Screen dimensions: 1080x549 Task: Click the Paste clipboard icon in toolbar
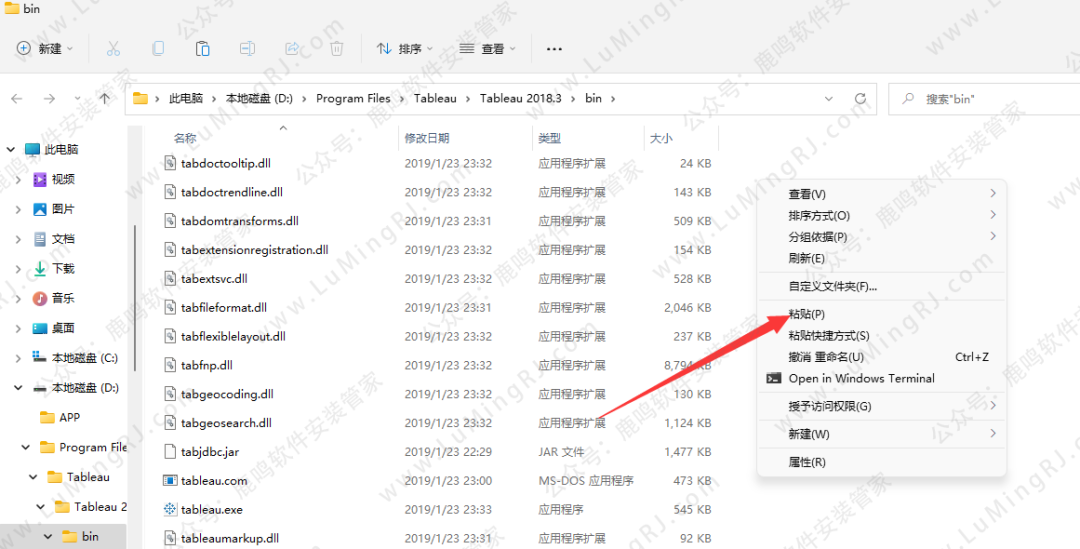coord(203,48)
